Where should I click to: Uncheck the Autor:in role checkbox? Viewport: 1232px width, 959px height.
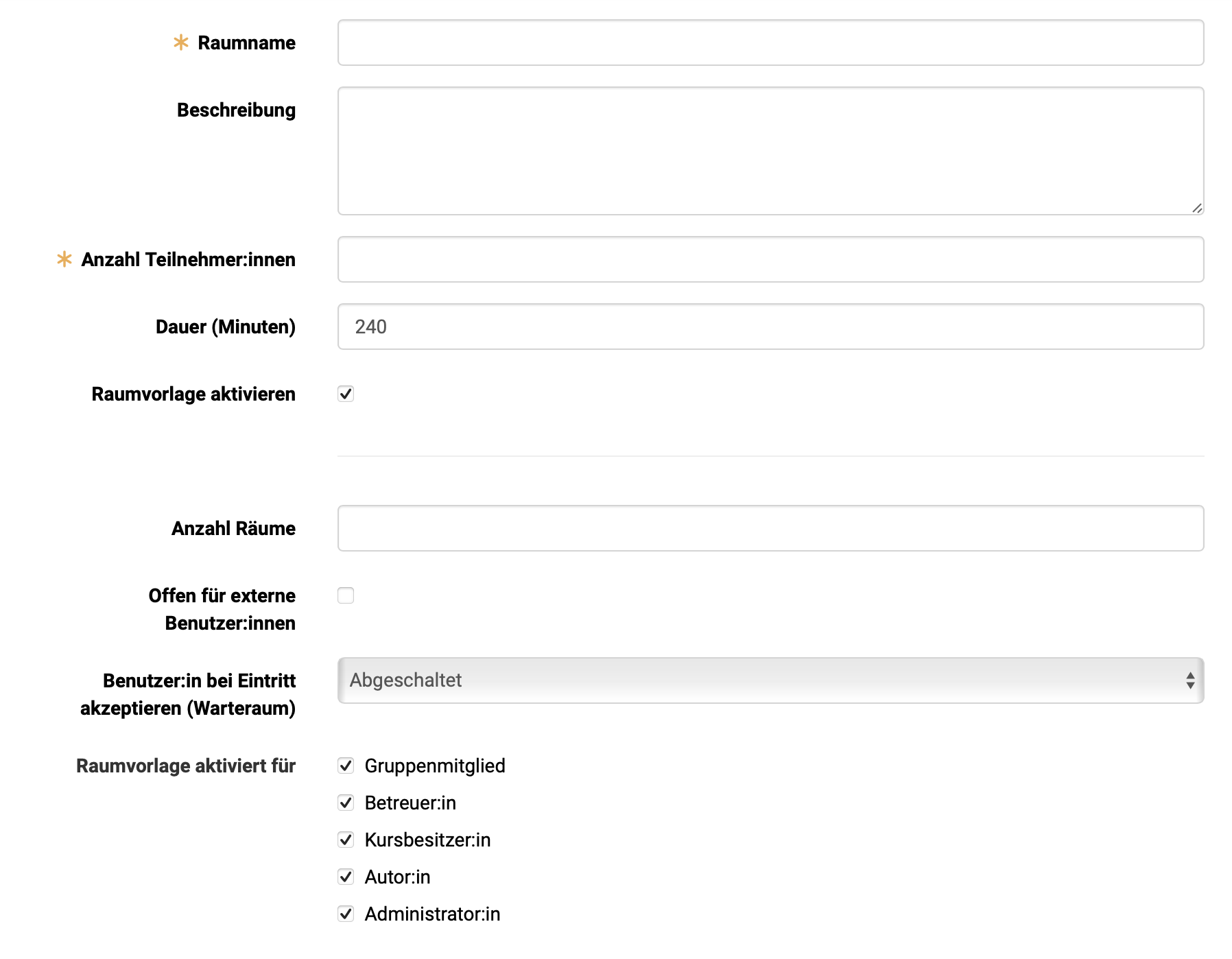click(346, 877)
